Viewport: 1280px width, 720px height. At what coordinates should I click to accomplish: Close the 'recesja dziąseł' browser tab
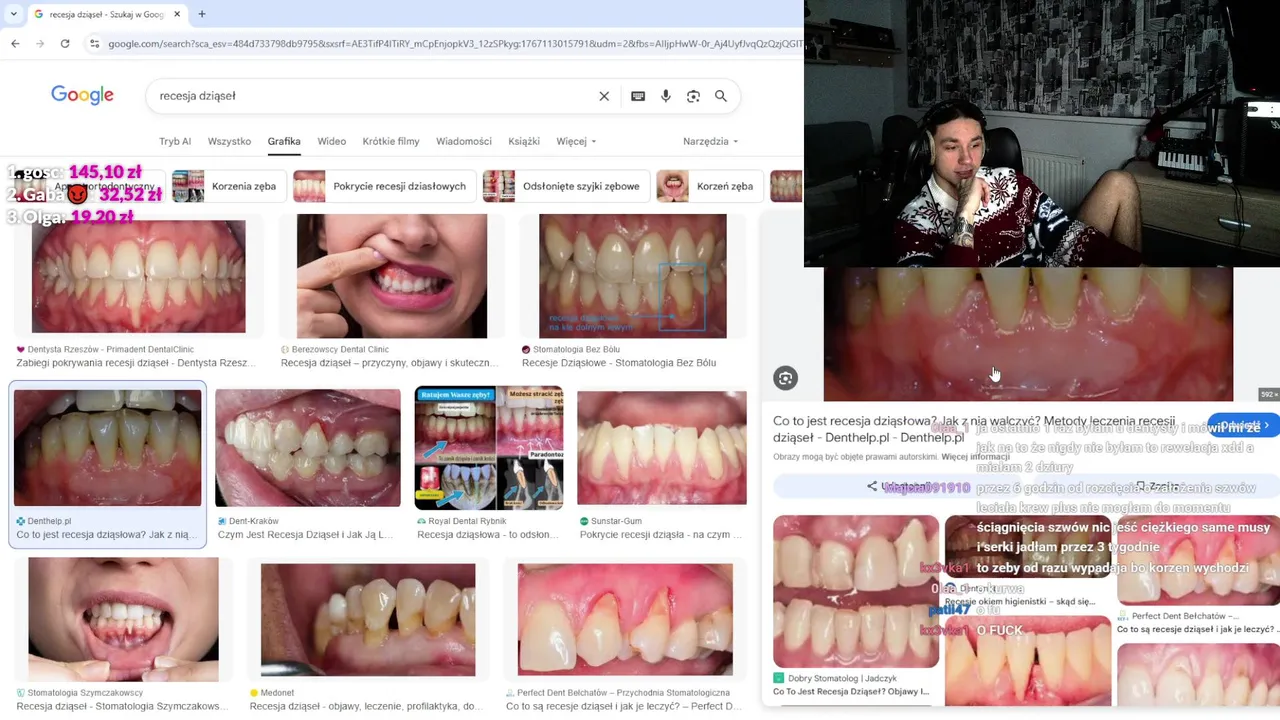tap(177, 14)
